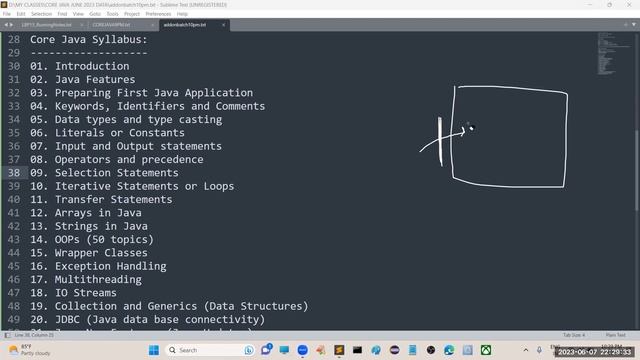640x360 pixels.
Task: Open the Tools menu
Action: pos(113,14)
